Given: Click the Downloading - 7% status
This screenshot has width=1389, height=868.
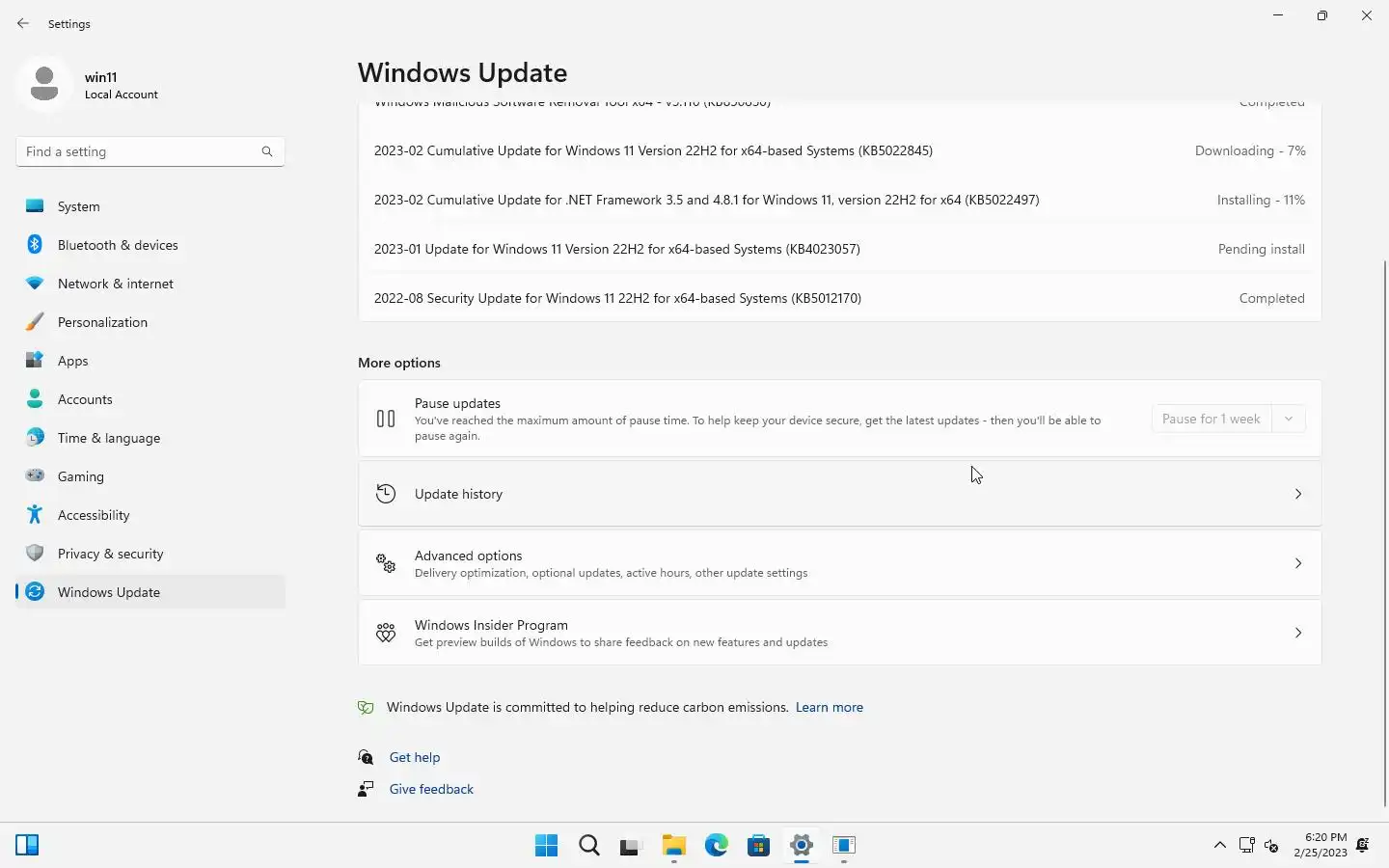Looking at the screenshot, I should click(1250, 150).
